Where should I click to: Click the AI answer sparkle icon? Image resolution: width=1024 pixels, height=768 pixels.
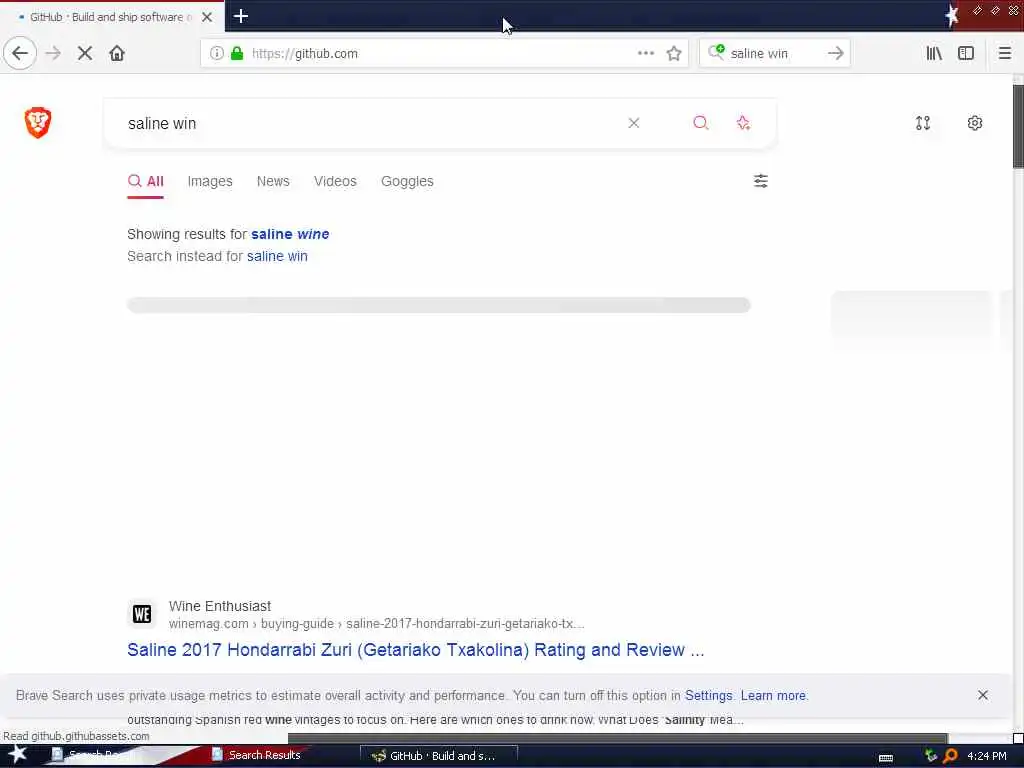(x=743, y=123)
